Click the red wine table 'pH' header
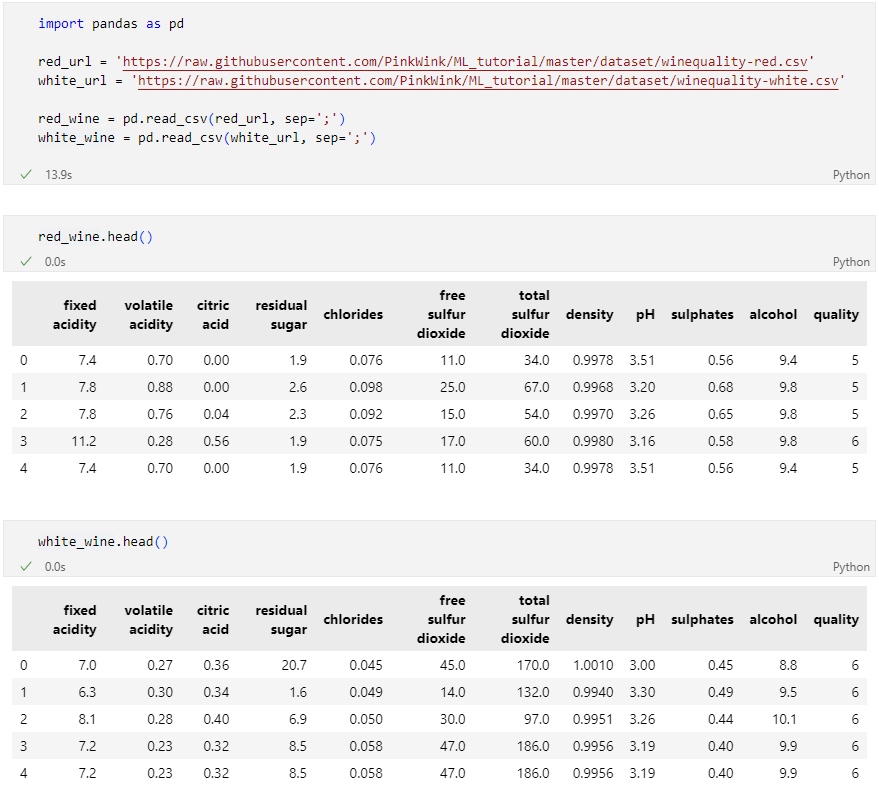 click(645, 314)
